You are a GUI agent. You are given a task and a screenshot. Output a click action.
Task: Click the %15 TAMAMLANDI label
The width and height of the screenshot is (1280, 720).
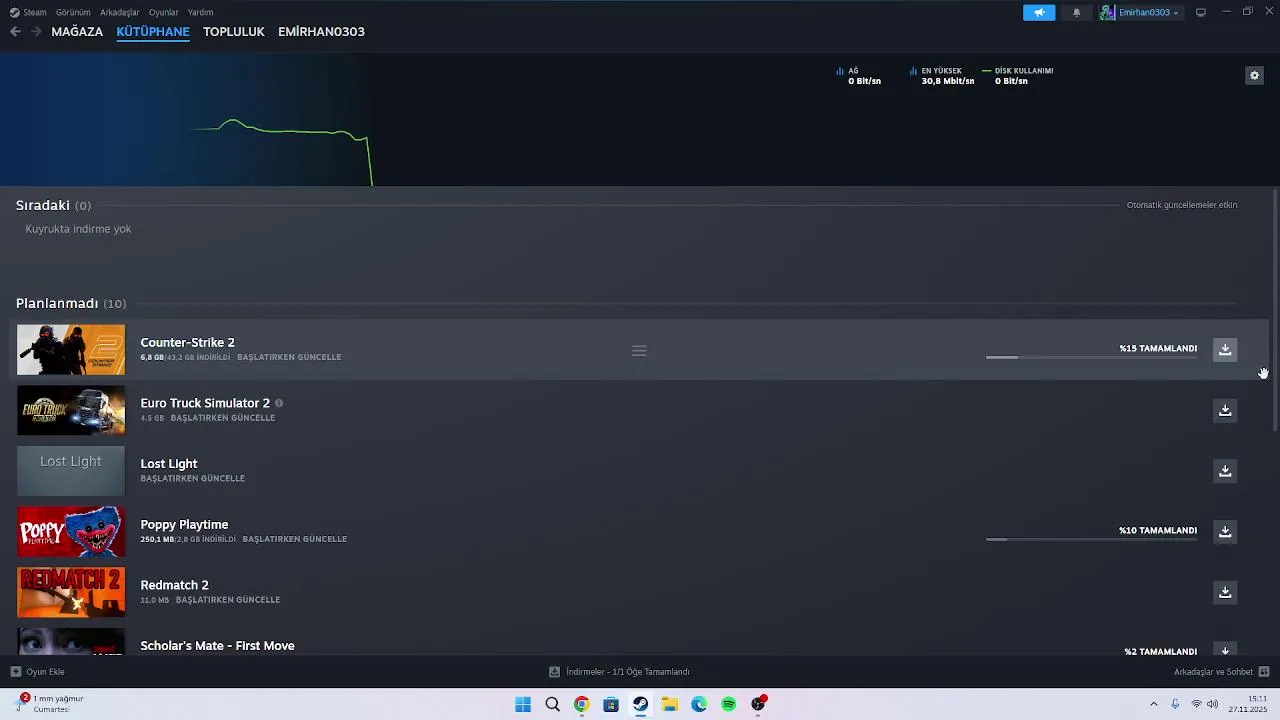1158,348
